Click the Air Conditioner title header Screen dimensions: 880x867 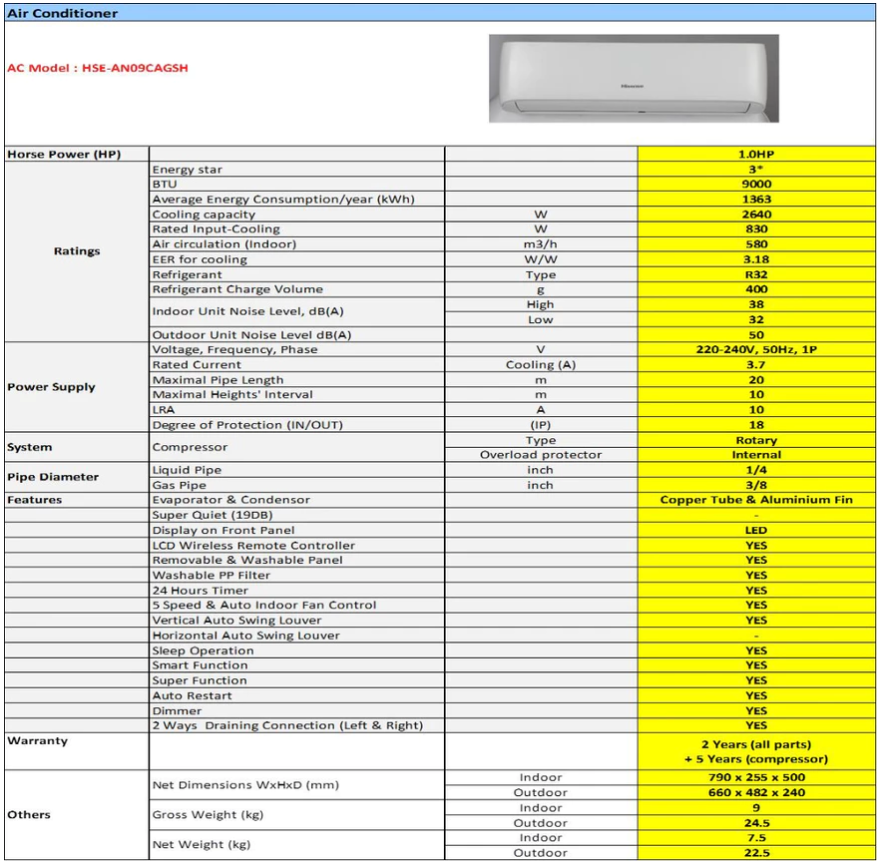click(x=62, y=13)
